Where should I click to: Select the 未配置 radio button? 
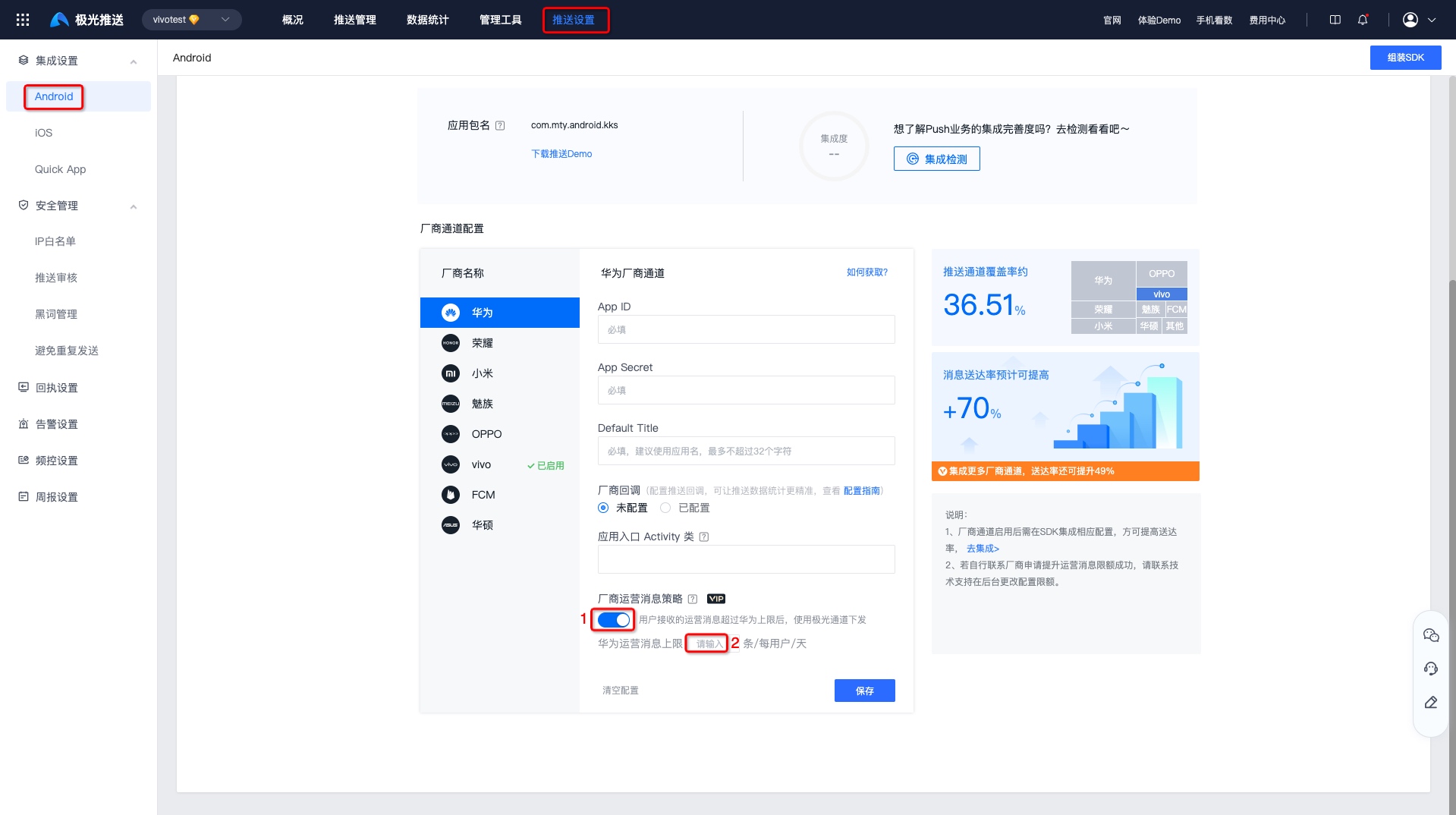[x=603, y=508]
